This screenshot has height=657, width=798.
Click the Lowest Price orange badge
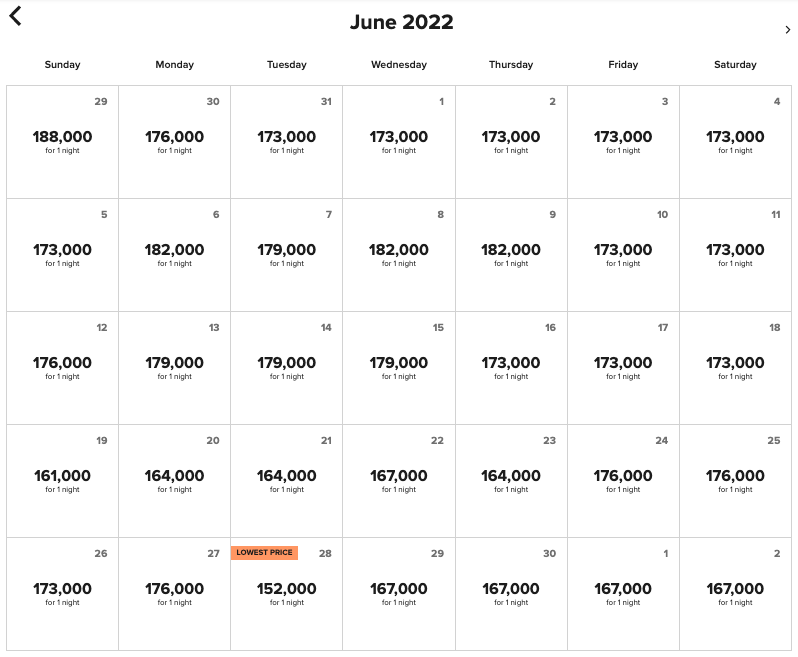click(x=264, y=553)
